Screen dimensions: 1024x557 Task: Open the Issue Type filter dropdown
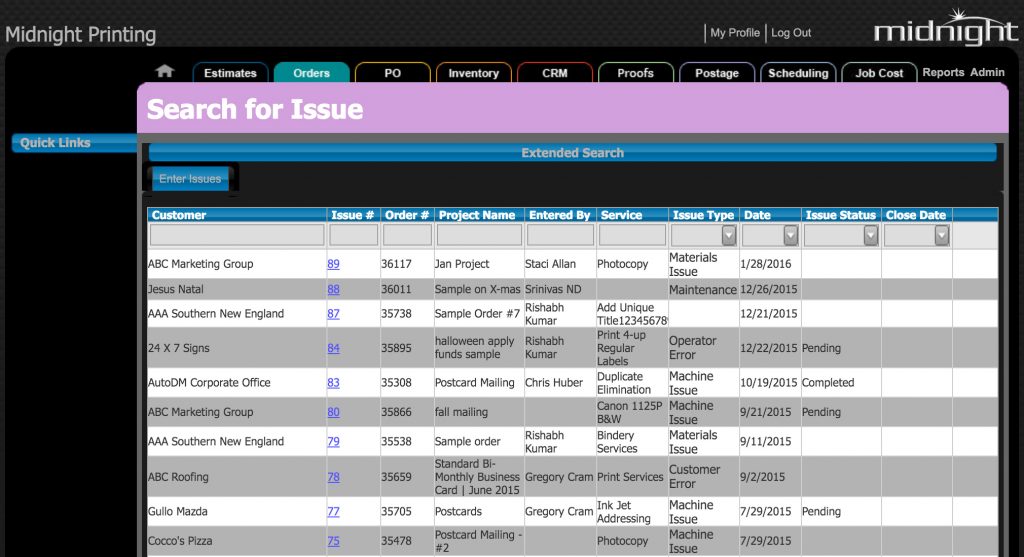729,235
